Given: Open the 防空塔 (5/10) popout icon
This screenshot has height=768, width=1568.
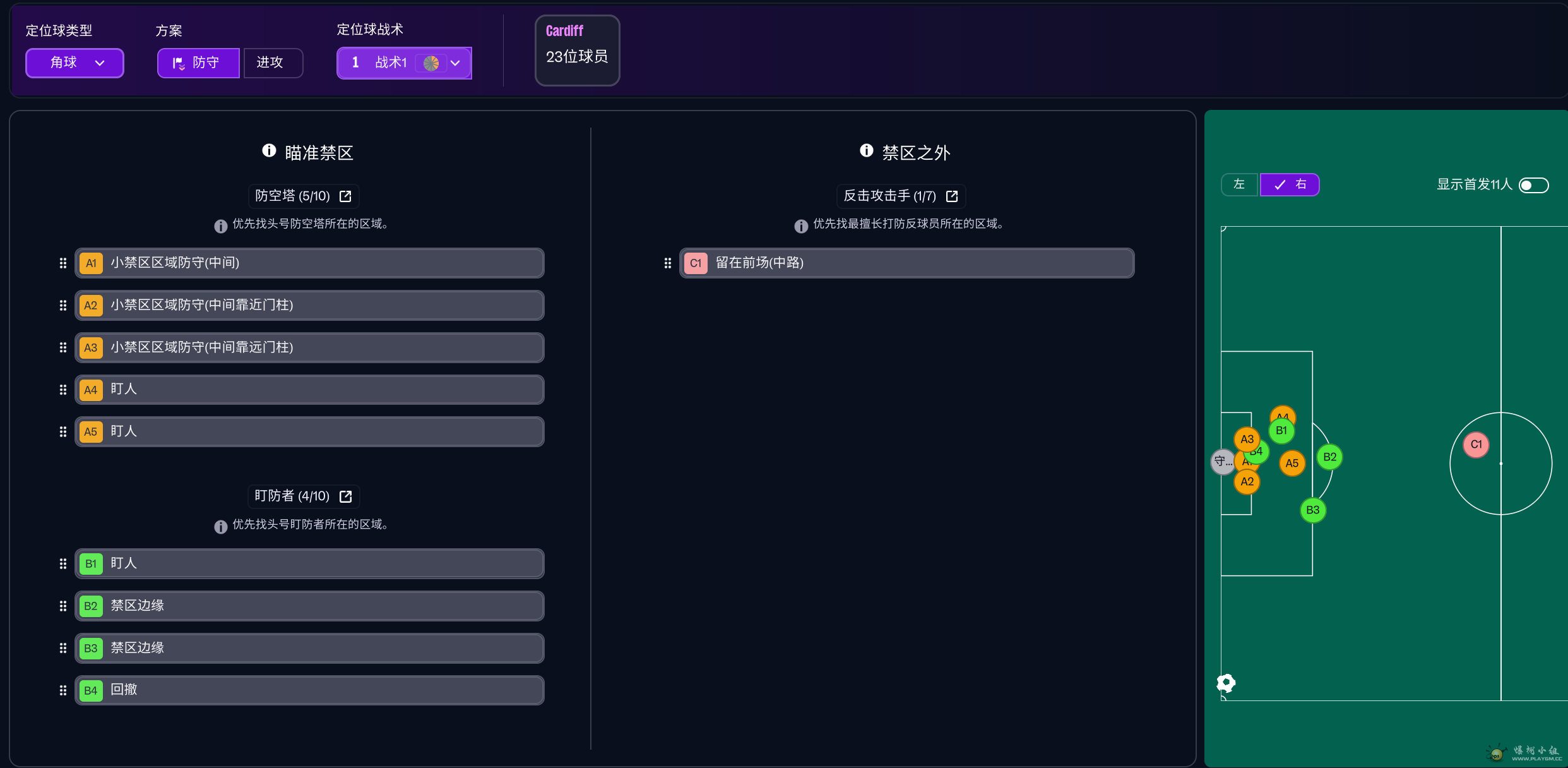Looking at the screenshot, I should pyautogui.click(x=345, y=196).
